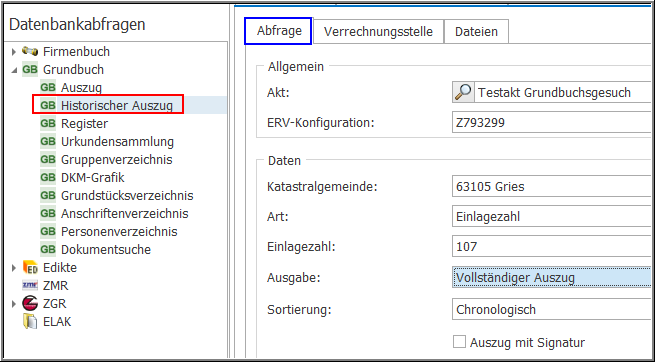Click the ERV-Konfiguration: label
The image size is (655, 362).
point(320,122)
